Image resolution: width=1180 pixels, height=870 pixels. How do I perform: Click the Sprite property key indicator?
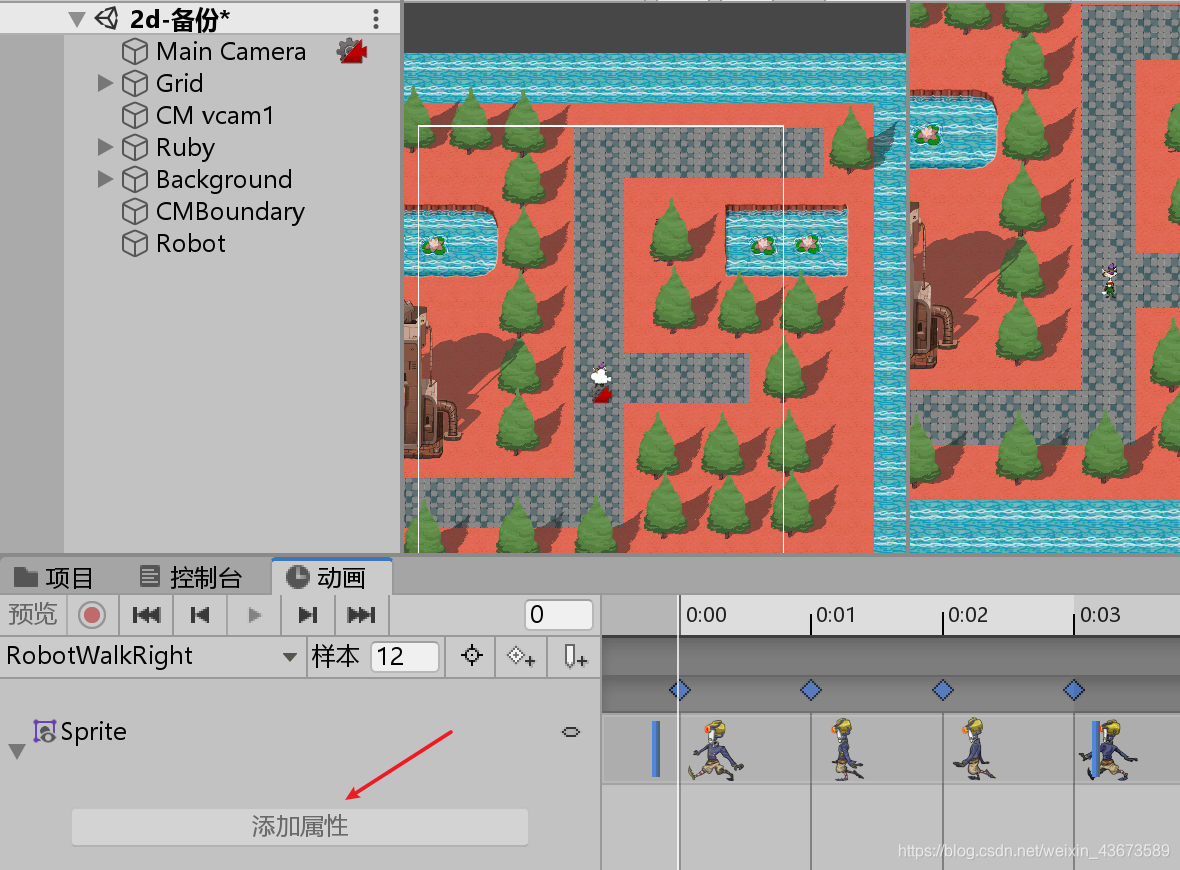click(571, 732)
